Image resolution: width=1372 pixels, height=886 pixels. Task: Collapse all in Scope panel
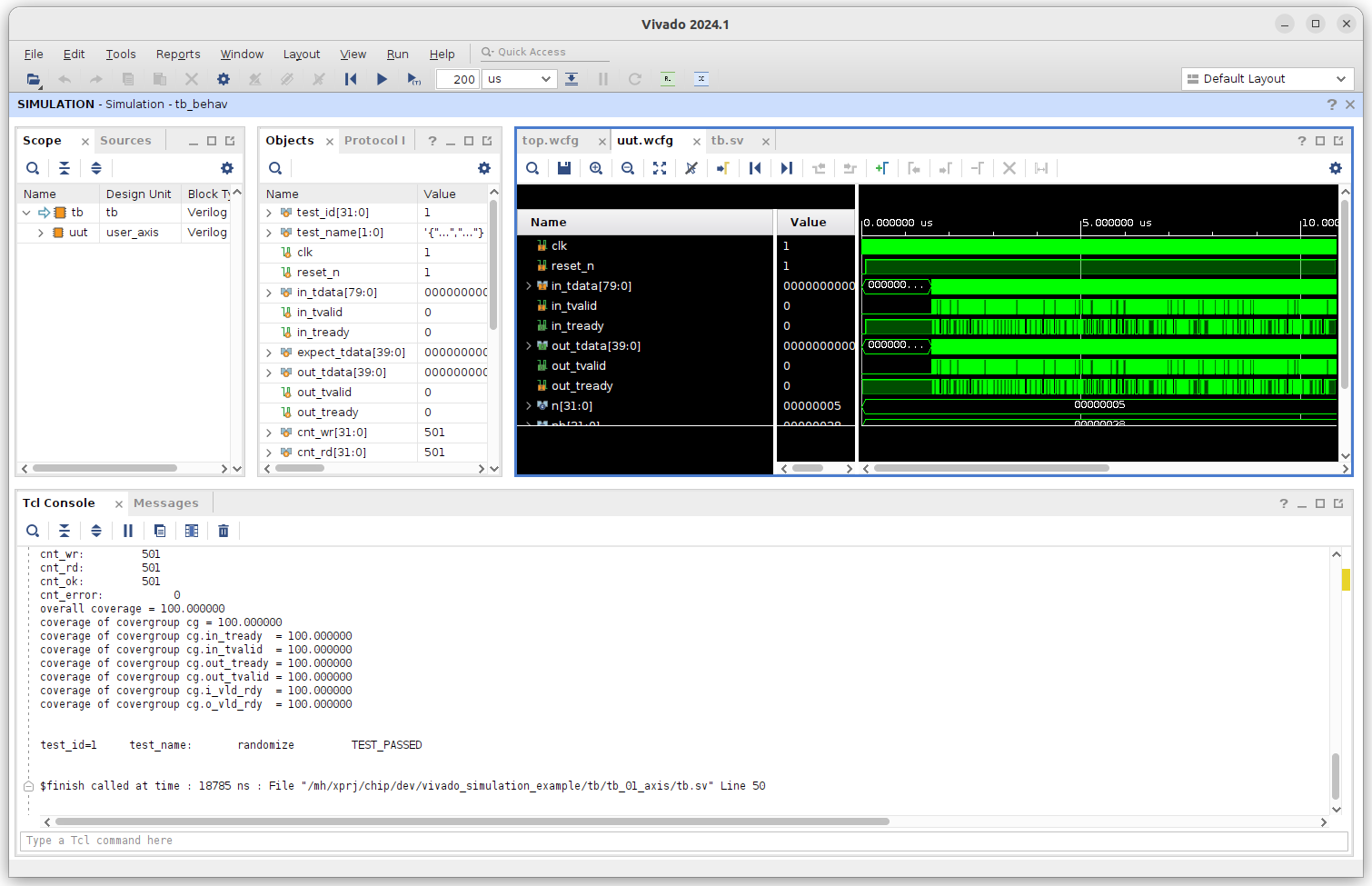(x=65, y=168)
